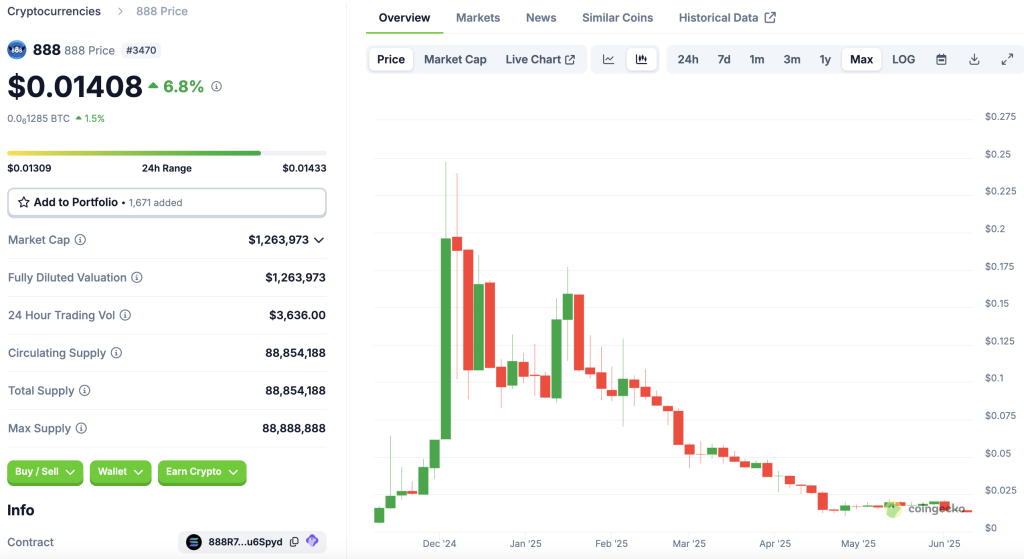
Task: Click the 888R7...u6Spyd contract chip
Action: point(252,542)
